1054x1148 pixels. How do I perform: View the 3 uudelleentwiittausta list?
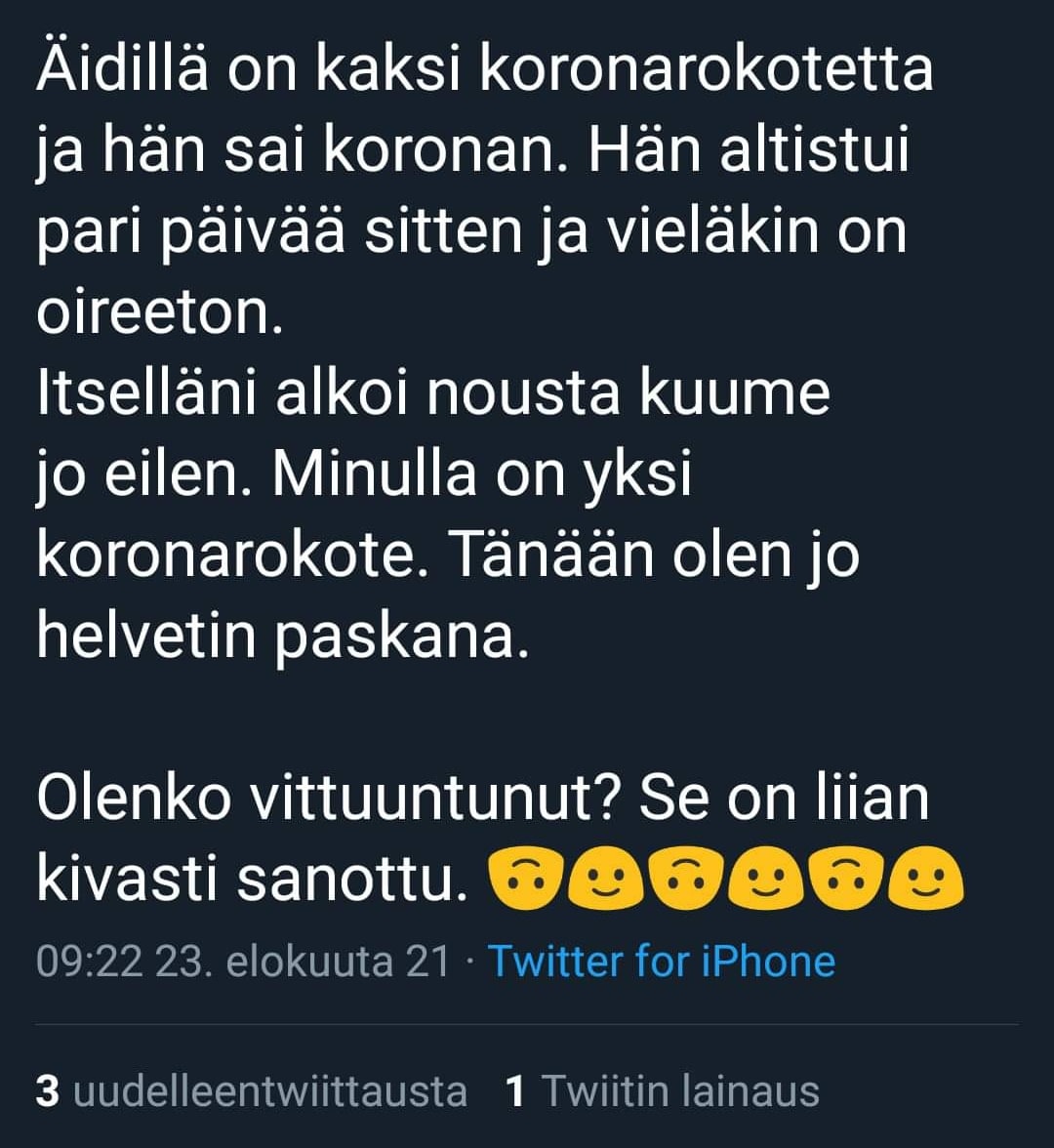pos(251,1091)
